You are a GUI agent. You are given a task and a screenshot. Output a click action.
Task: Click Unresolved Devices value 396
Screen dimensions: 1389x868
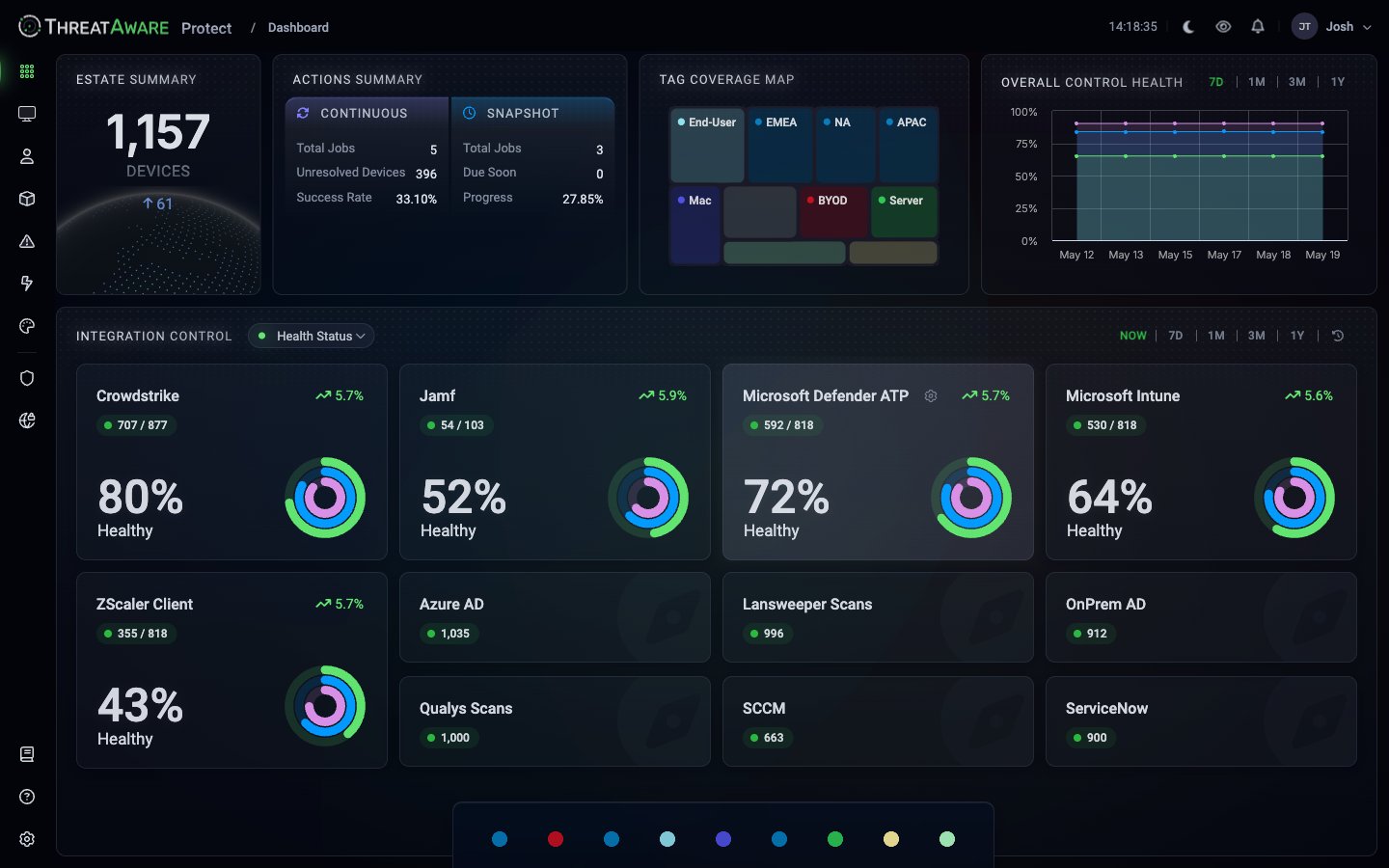click(426, 175)
